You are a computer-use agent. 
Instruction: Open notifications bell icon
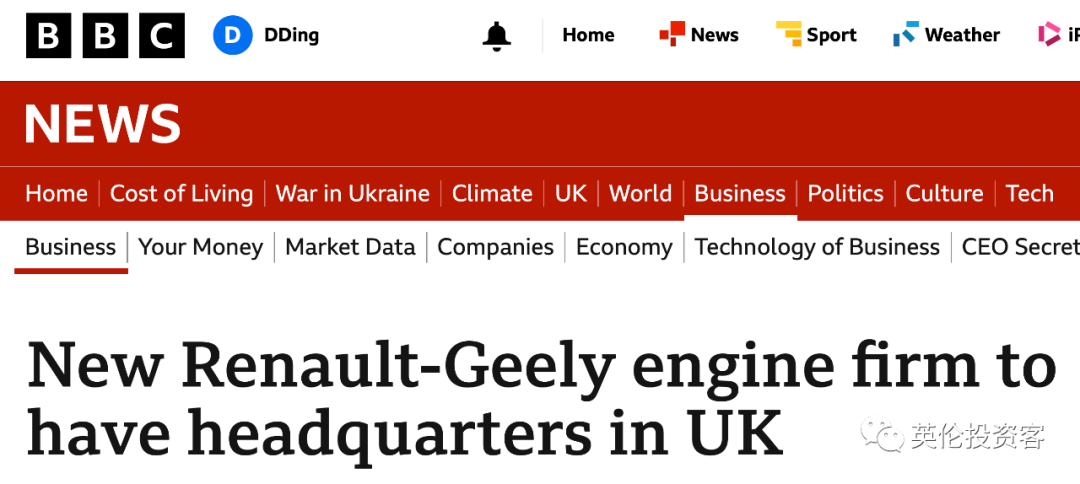[497, 36]
